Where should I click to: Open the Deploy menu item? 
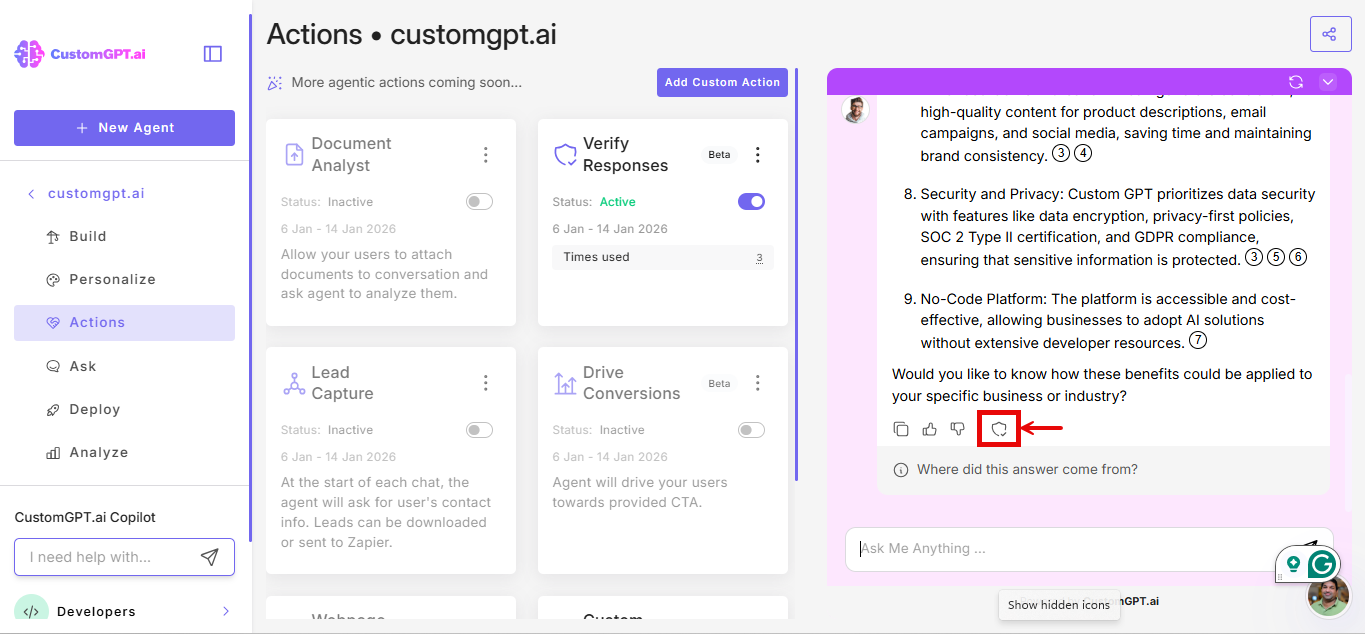124,409
